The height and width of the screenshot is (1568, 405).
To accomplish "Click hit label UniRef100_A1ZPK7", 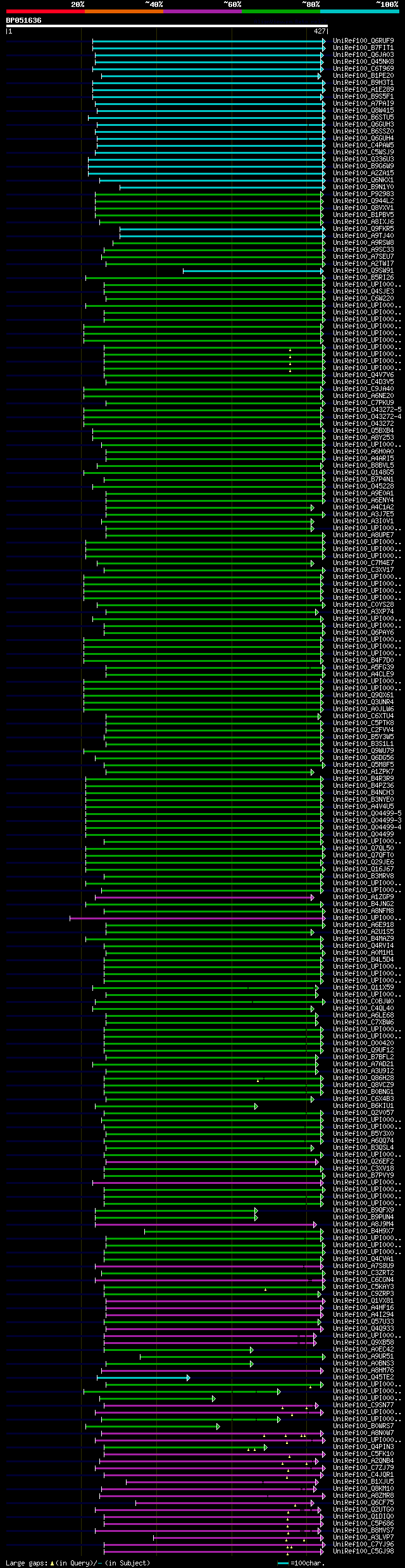I will click(363, 771).
